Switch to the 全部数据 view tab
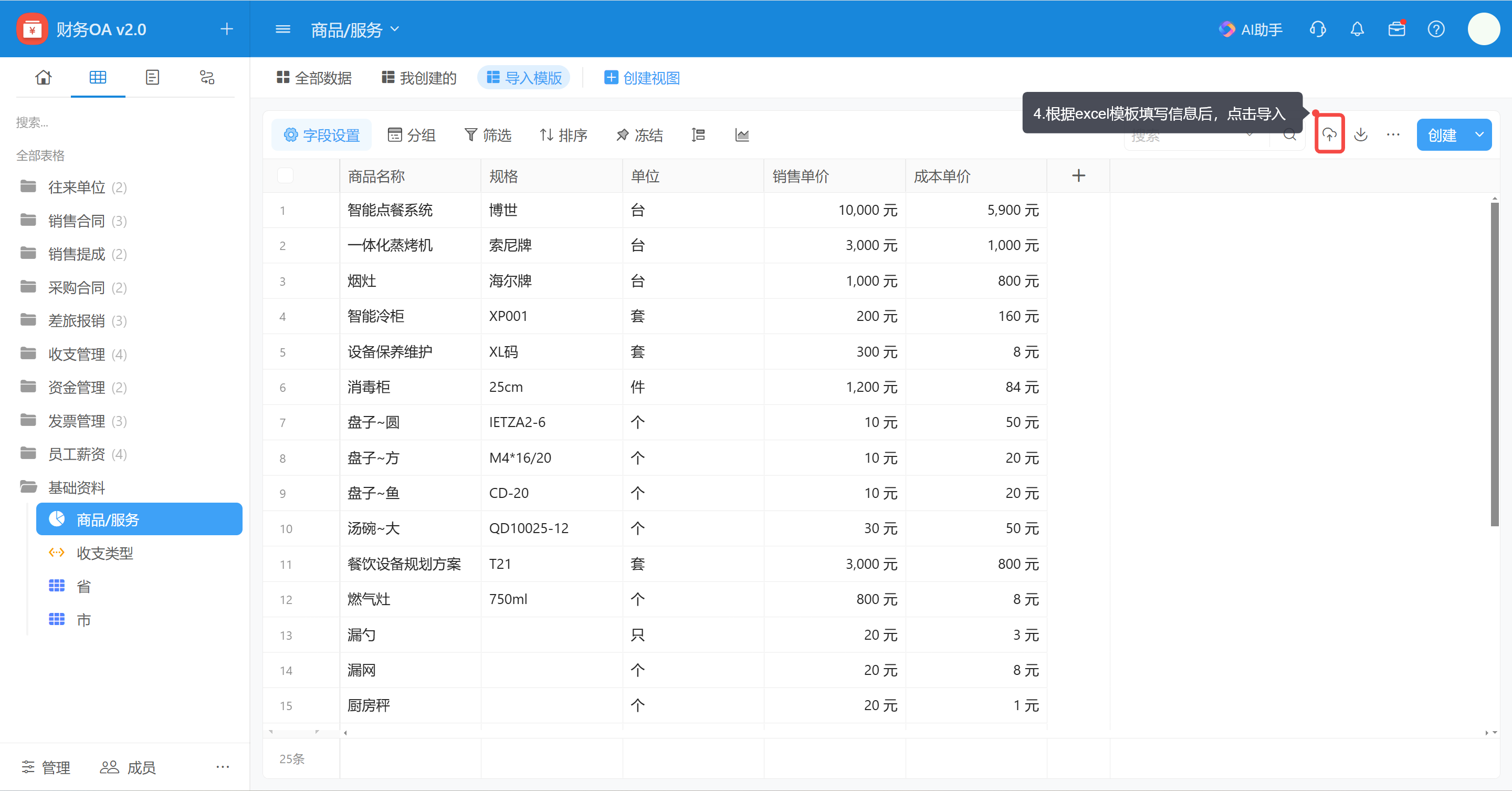Screen dimensions: 1512x791 tap(314, 78)
